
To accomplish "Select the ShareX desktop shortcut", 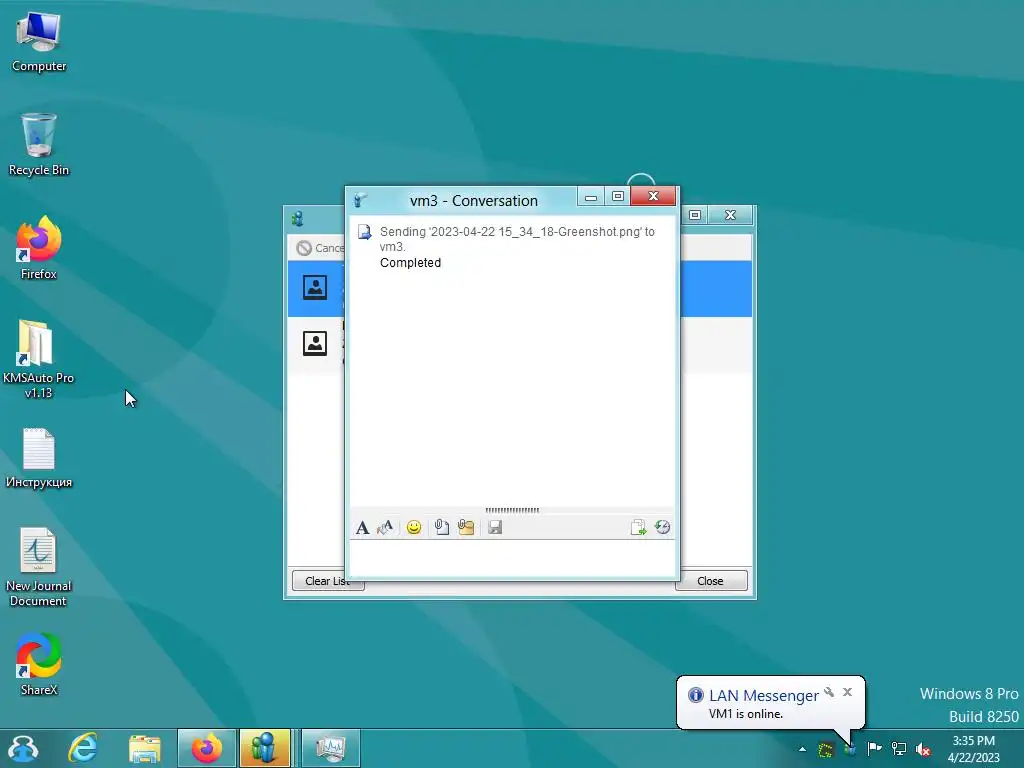I will click(39, 664).
